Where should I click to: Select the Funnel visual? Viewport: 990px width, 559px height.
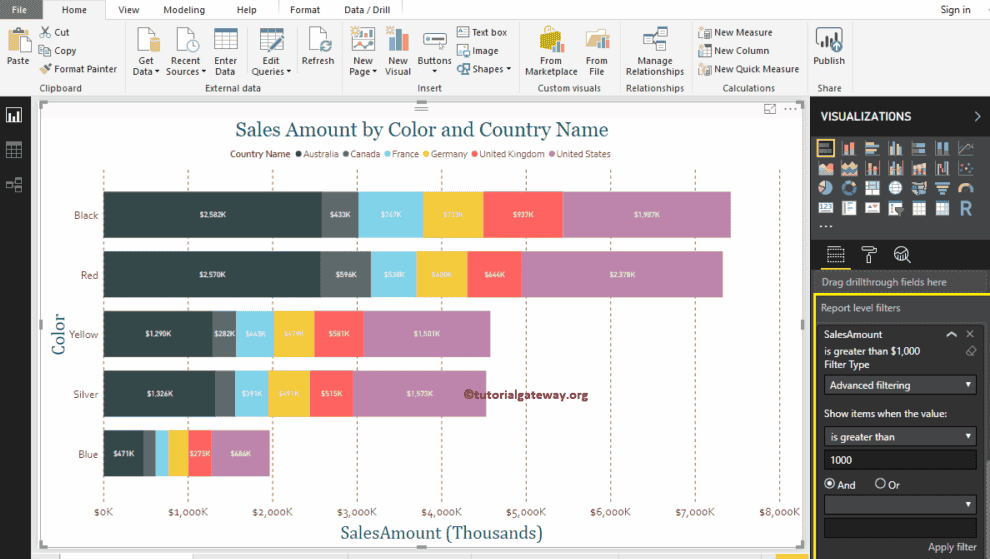[942, 188]
